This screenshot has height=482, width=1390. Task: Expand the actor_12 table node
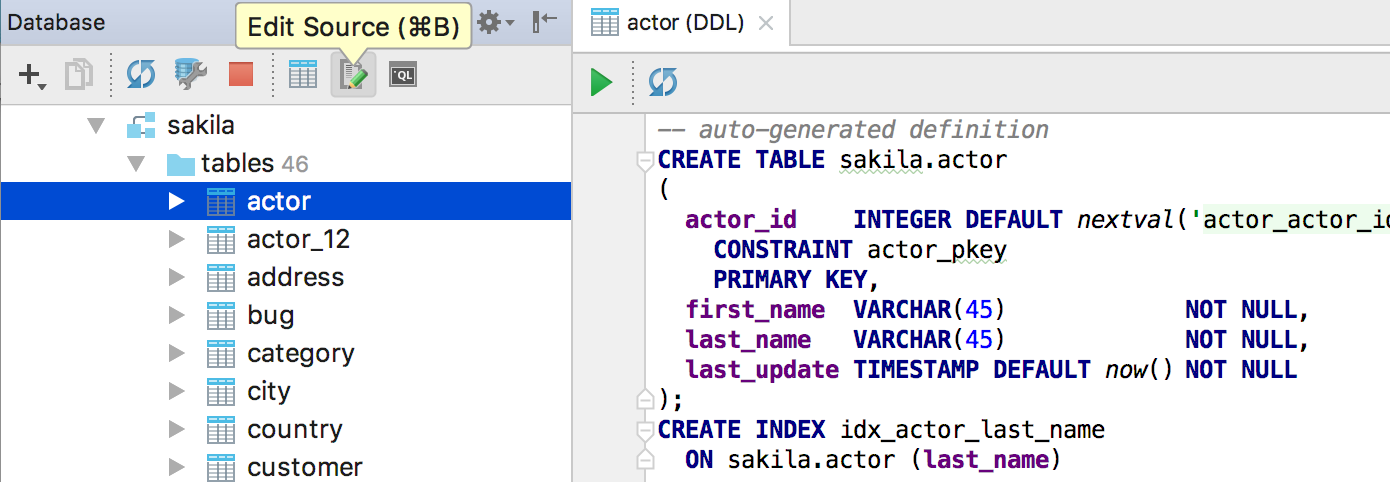(x=177, y=240)
